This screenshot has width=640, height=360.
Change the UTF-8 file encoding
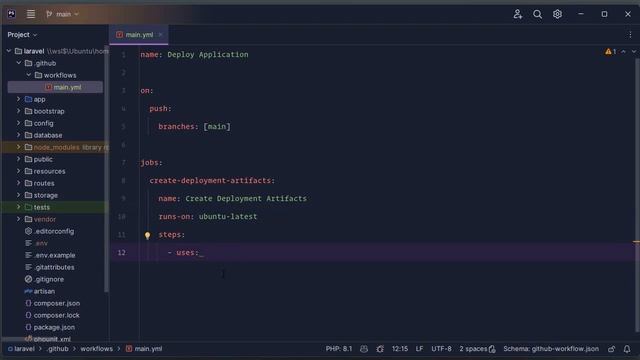coord(441,349)
